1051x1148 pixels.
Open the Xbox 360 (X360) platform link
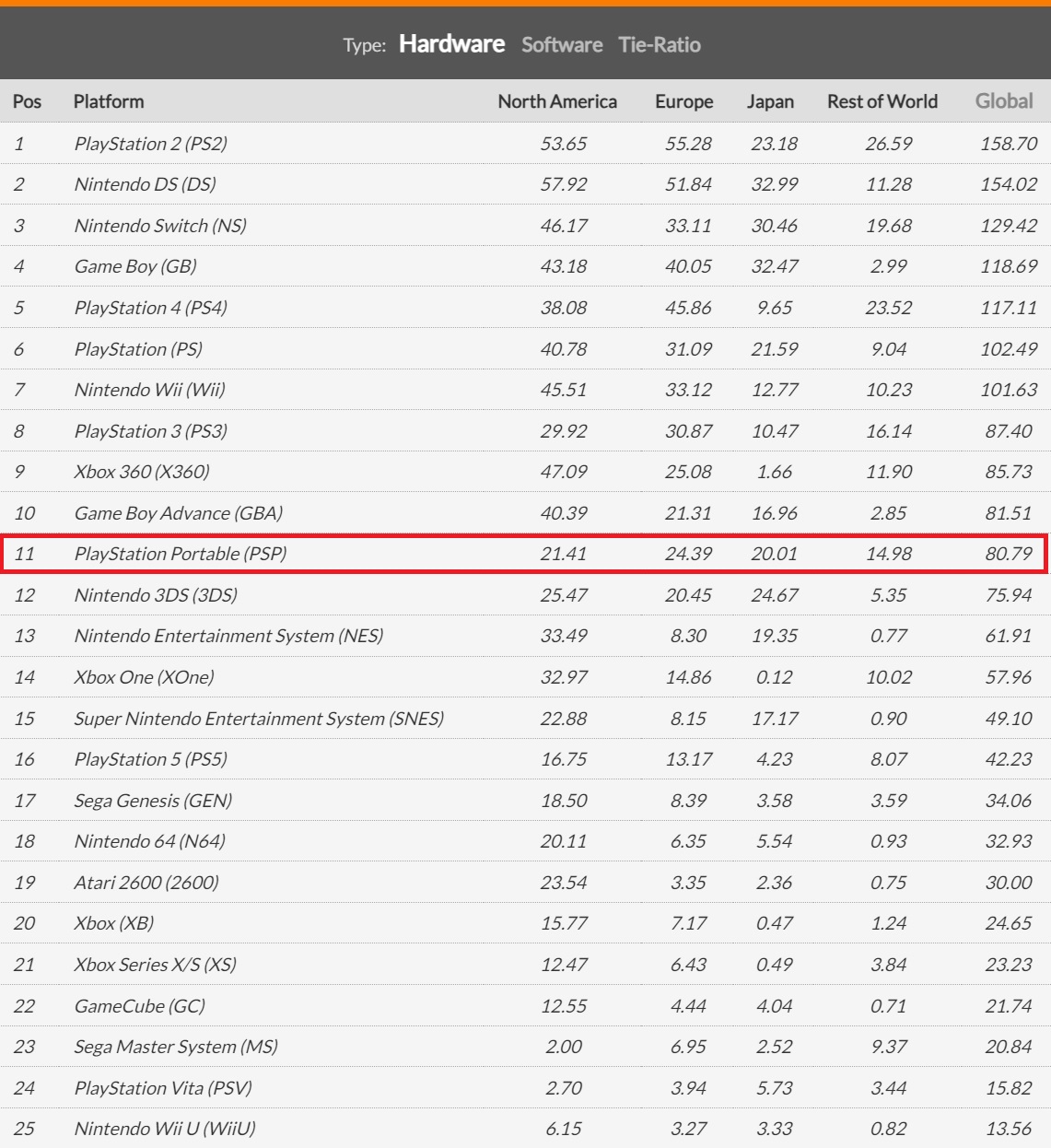coord(142,472)
